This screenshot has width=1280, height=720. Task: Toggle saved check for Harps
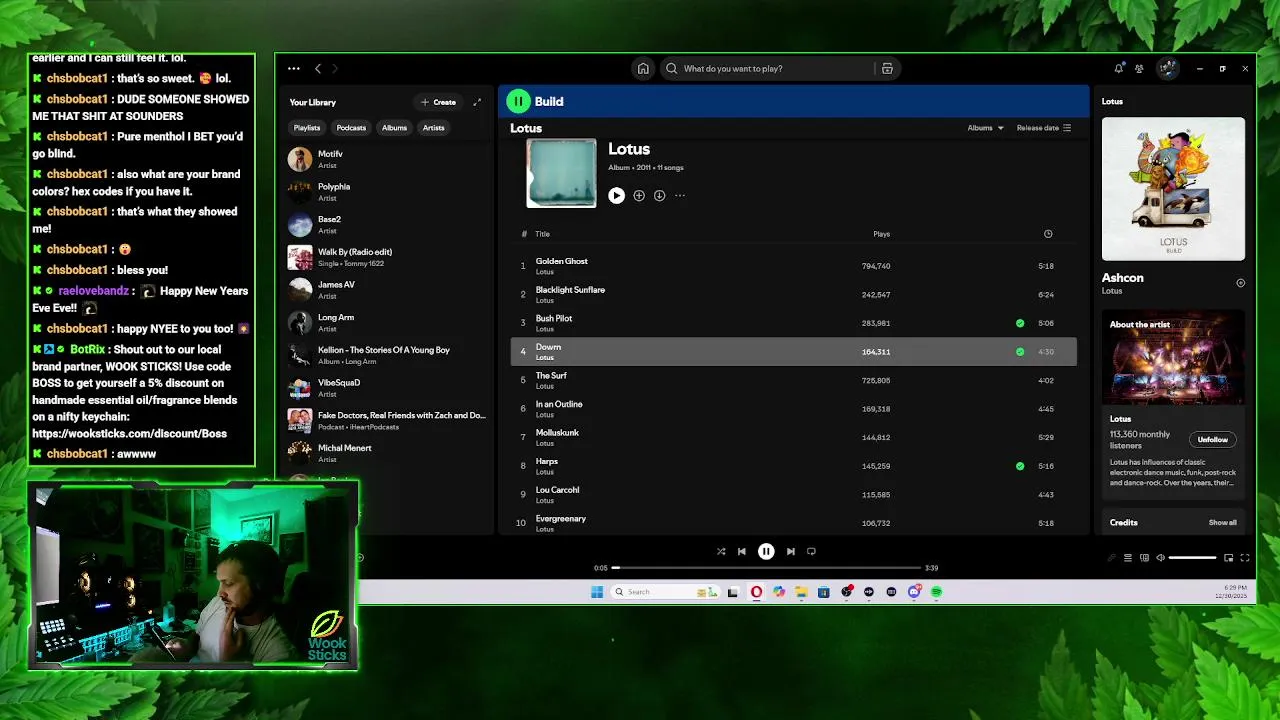(x=1020, y=466)
